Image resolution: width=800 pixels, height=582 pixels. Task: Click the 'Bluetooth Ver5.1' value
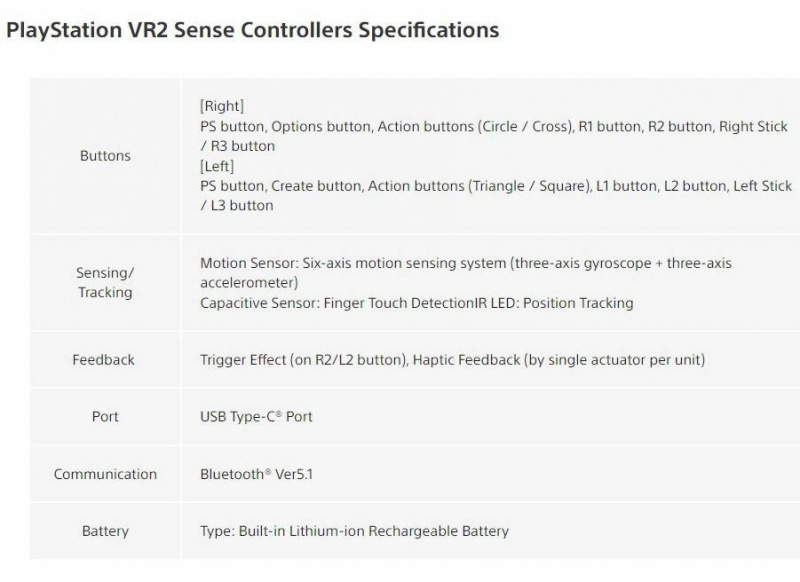[x=256, y=474]
